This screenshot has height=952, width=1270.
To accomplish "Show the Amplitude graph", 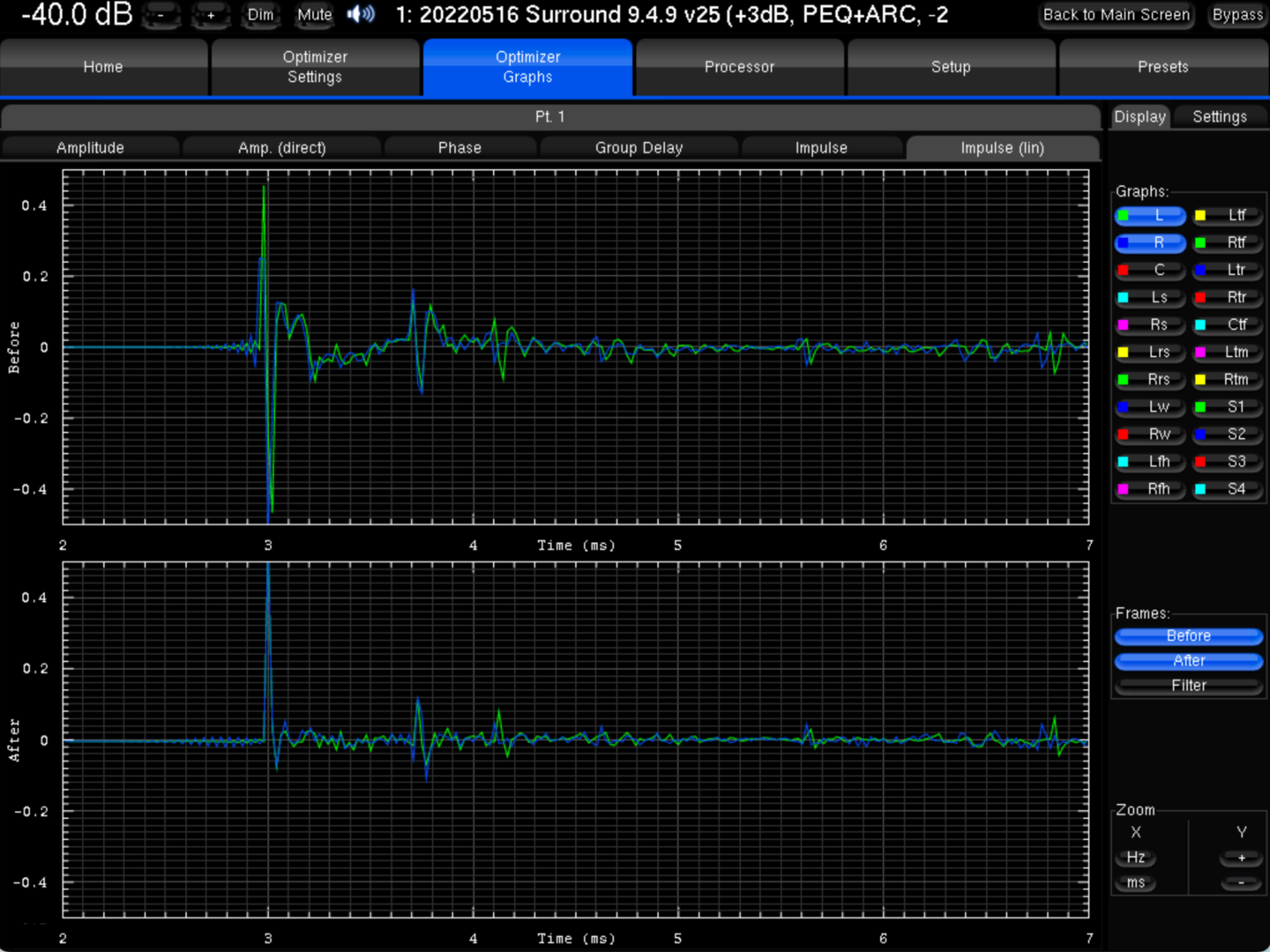I will click(x=90, y=148).
